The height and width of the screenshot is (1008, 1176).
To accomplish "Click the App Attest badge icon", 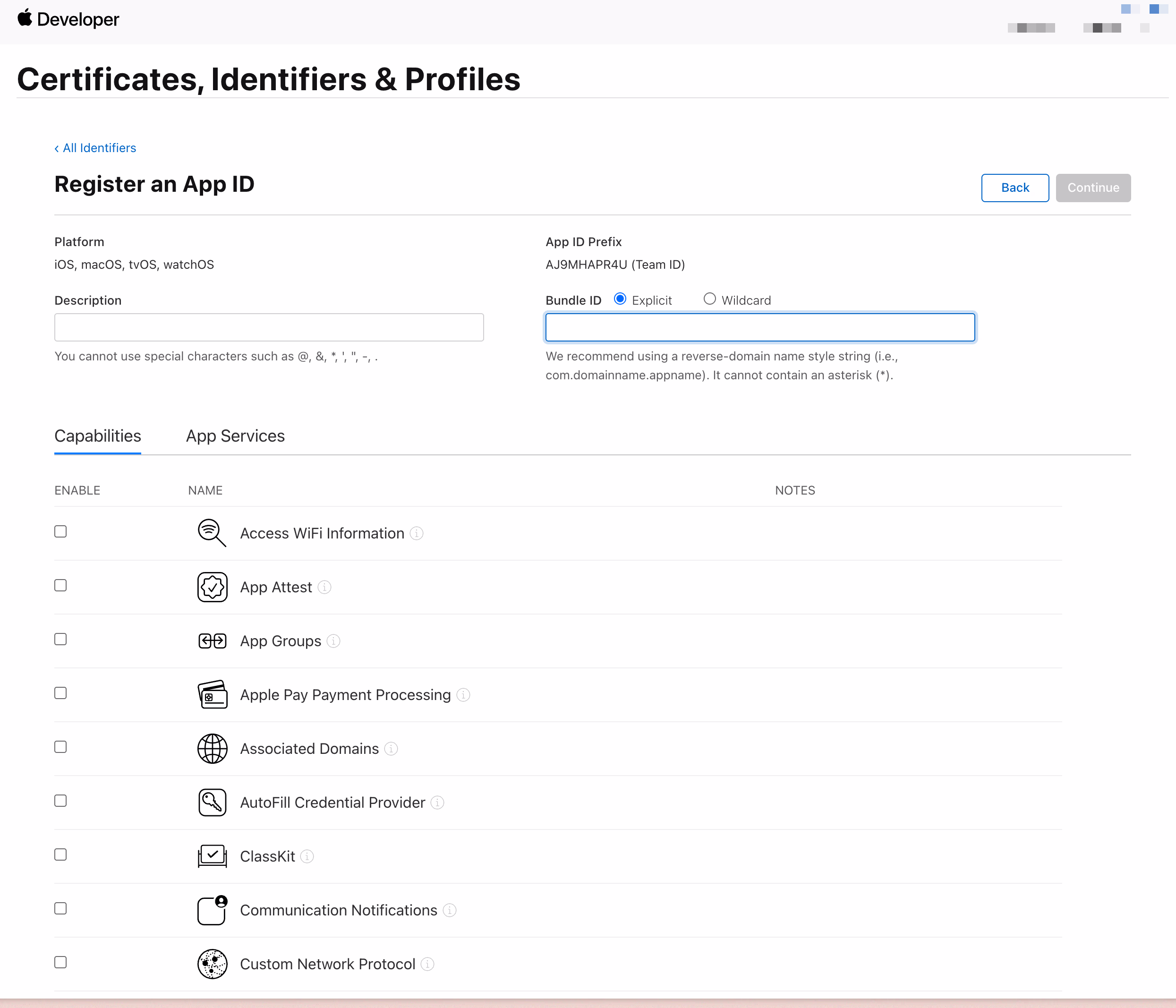I will [212, 587].
